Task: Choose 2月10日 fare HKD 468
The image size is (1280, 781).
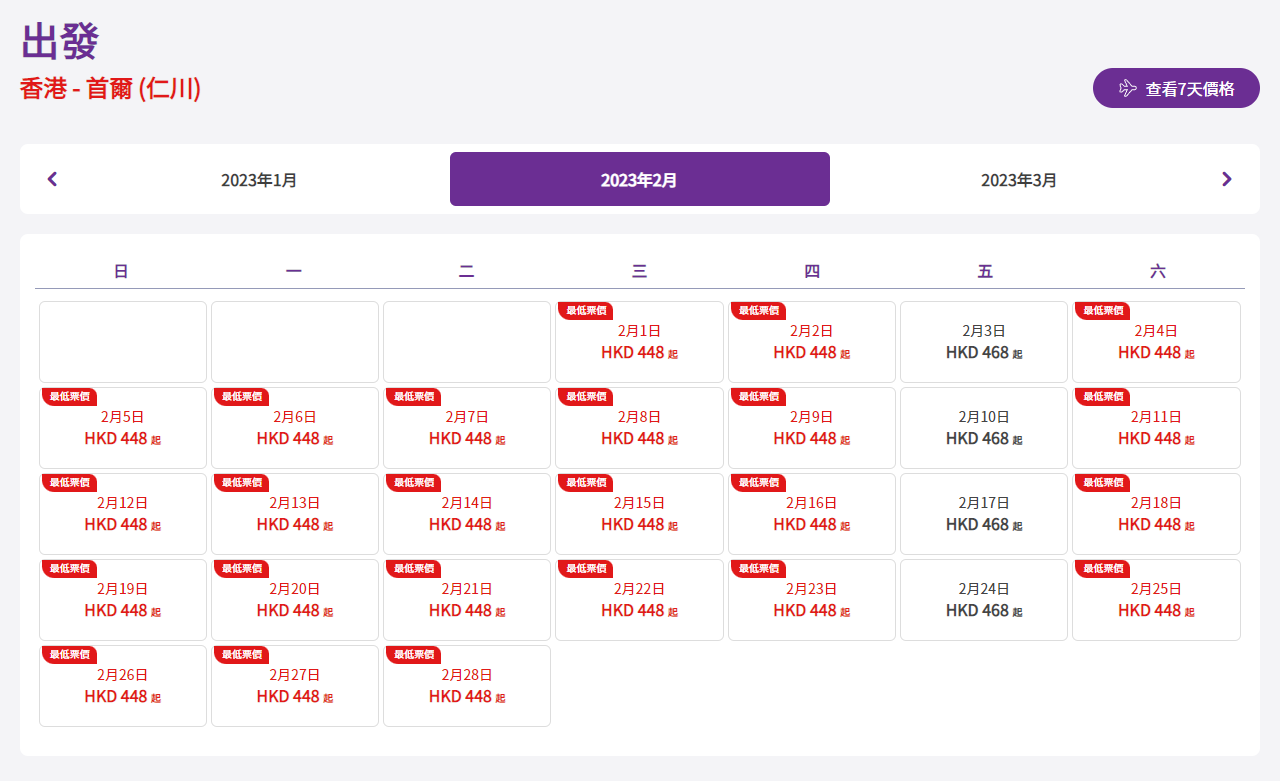Action: (983, 428)
